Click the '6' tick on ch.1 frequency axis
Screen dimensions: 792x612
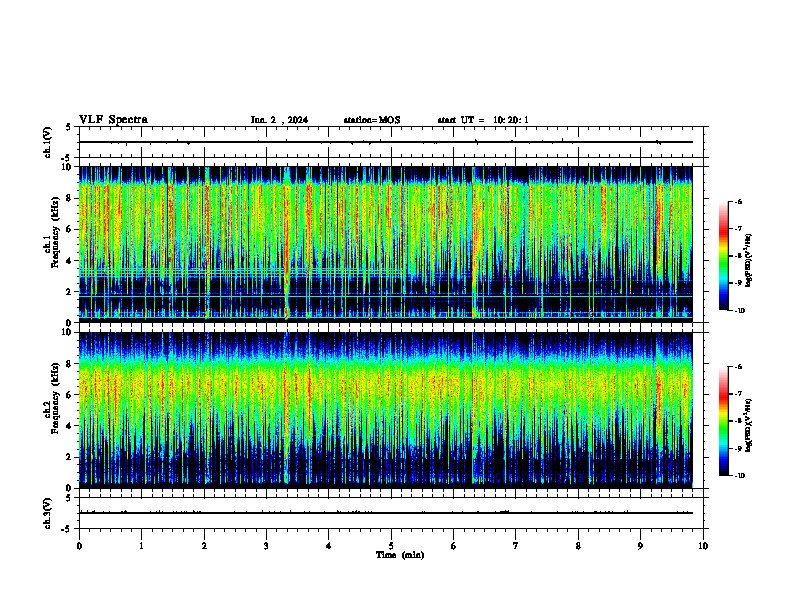pos(70,229)
